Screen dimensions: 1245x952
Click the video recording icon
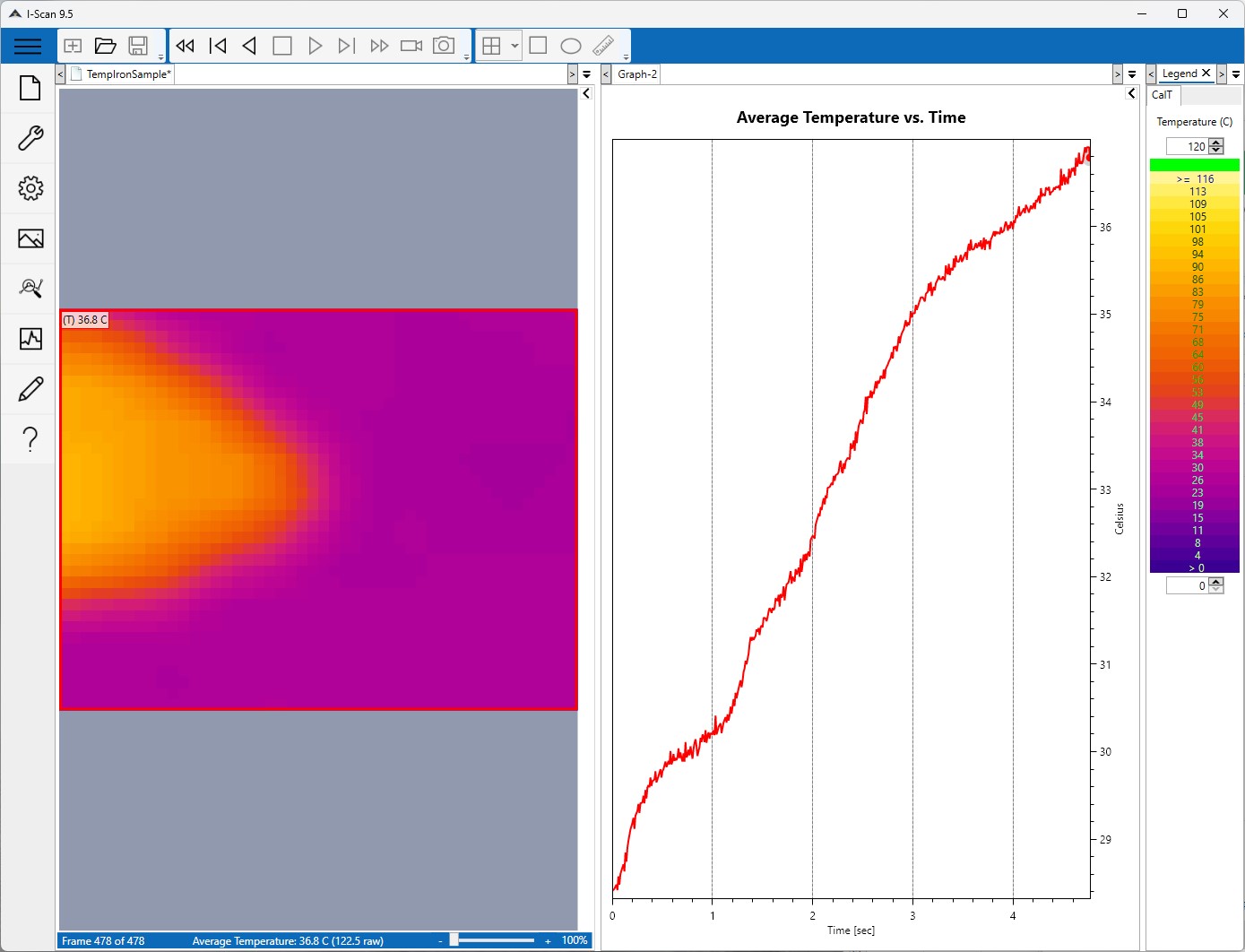tap(411, 45)
